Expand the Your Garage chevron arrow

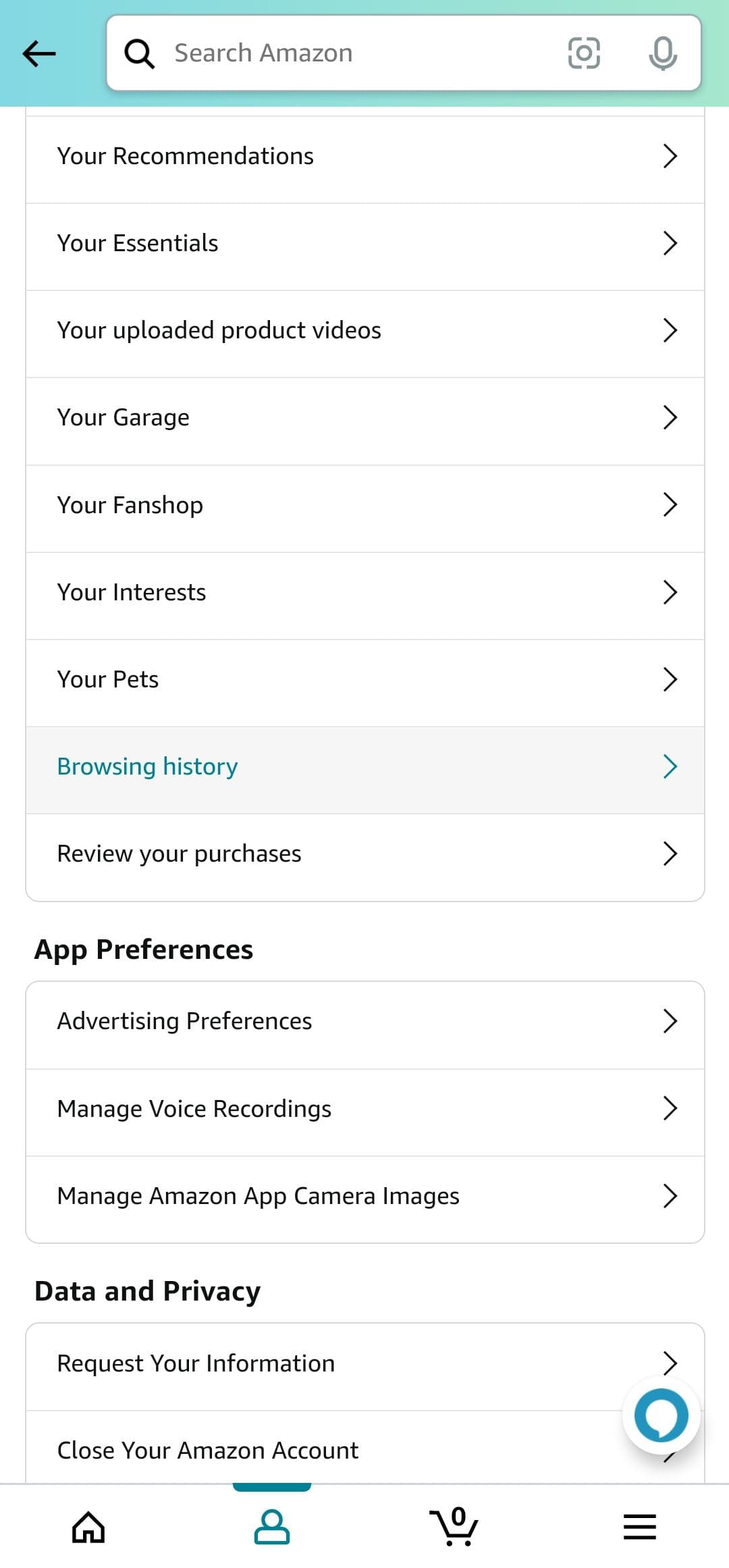pyautogui.click(x=670, y=417)
